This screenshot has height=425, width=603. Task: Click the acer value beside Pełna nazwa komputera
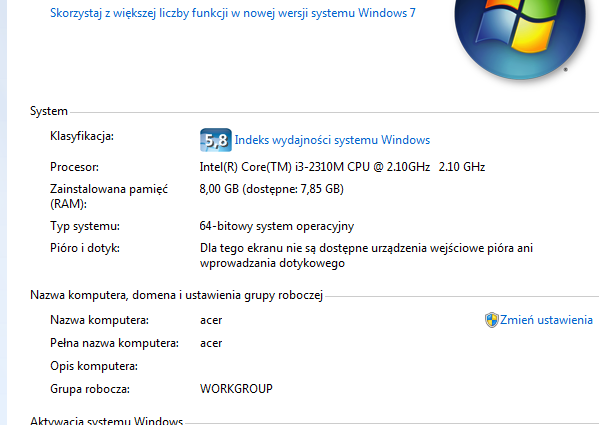(211, 343)
